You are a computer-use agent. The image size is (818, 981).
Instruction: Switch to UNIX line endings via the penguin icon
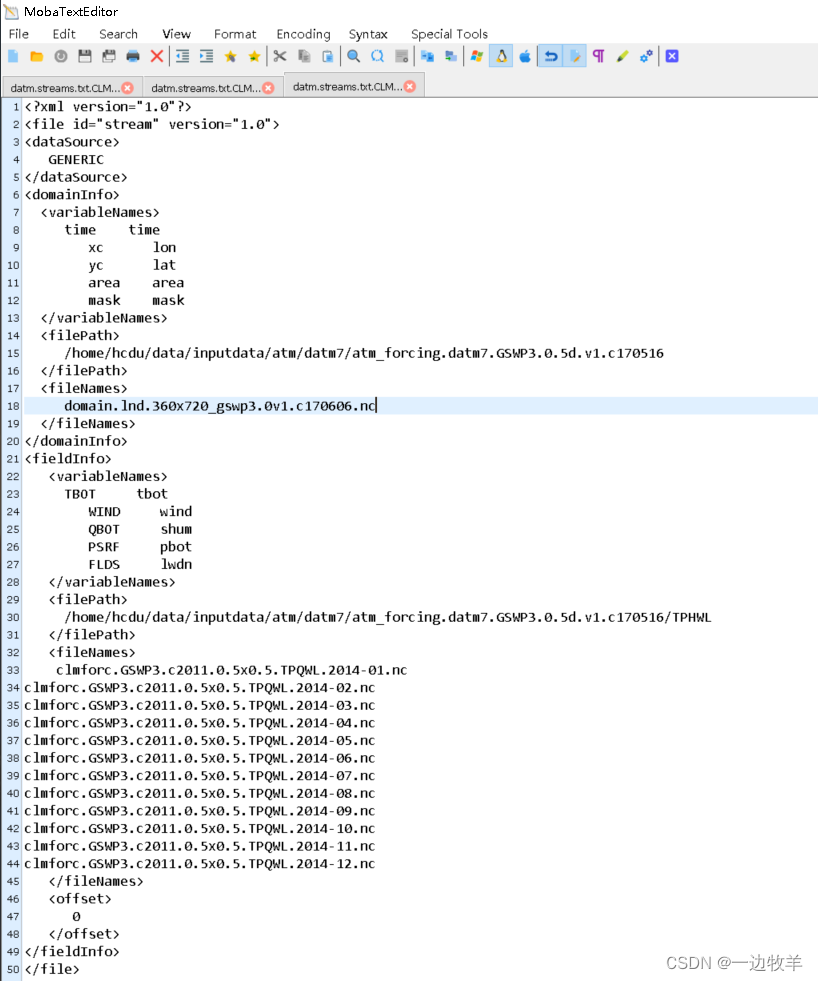[x=500, y=56]
